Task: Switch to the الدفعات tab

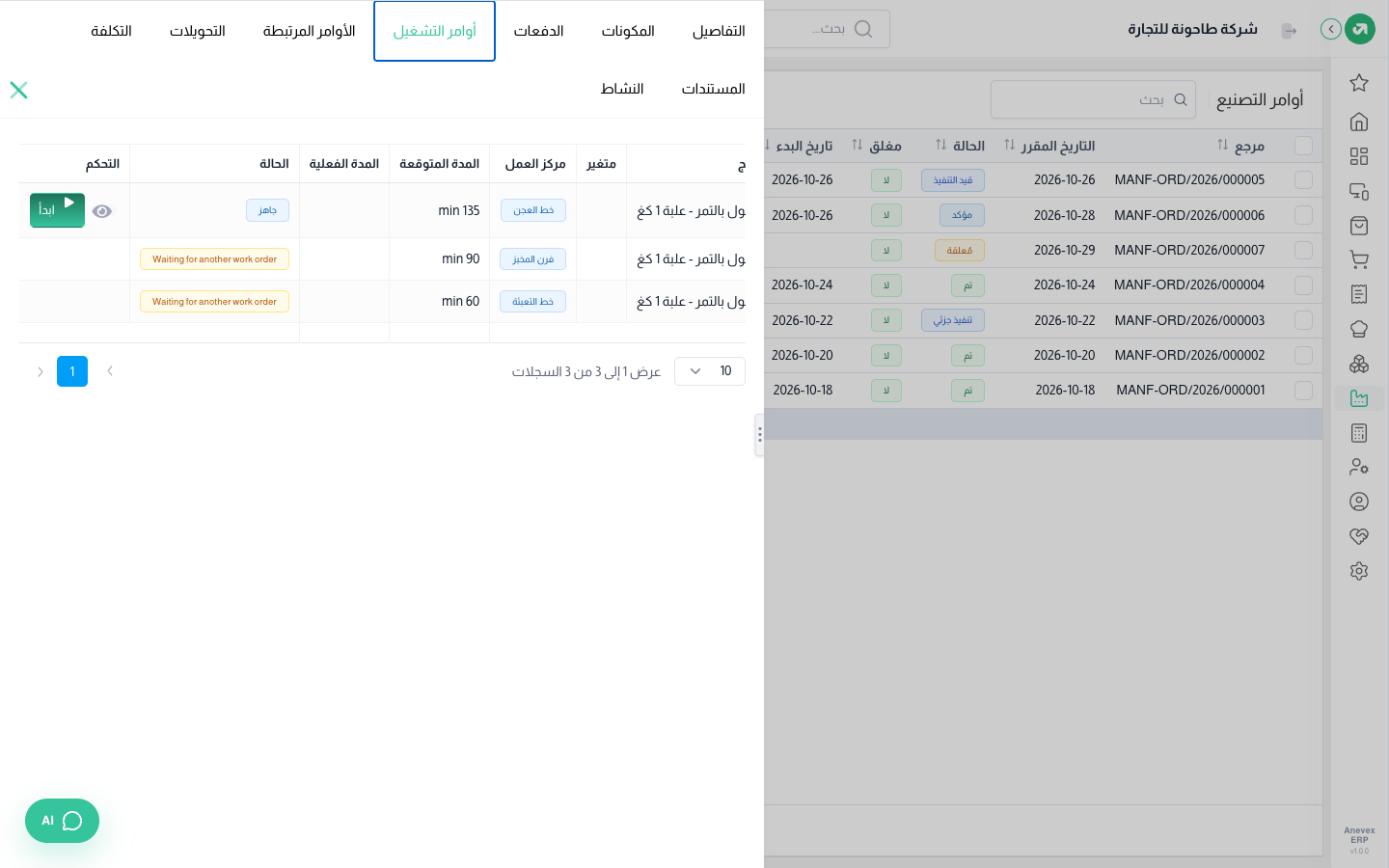Action: [x=538, y=31]
